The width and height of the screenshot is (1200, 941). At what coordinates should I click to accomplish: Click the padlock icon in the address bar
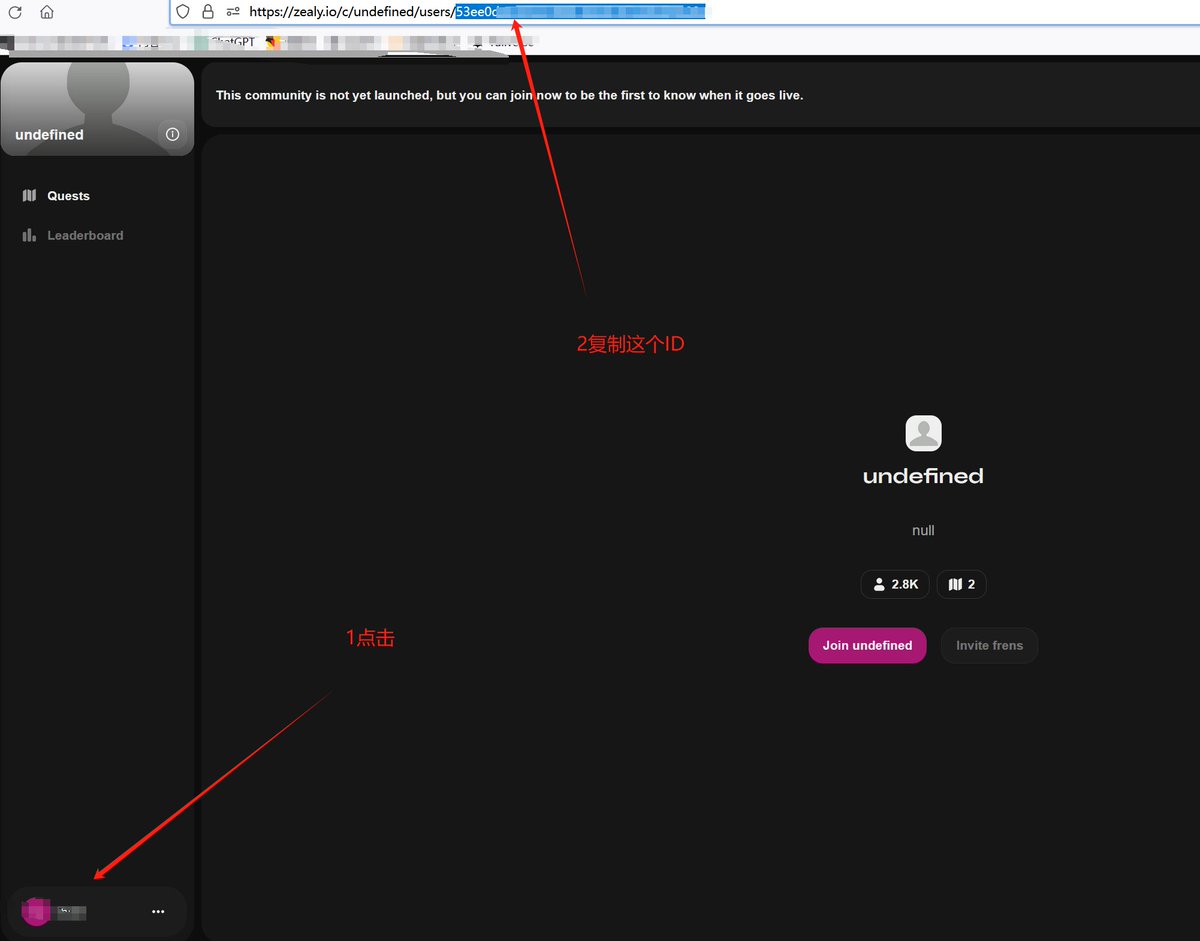pyautogui.click(x=207, y=11)
